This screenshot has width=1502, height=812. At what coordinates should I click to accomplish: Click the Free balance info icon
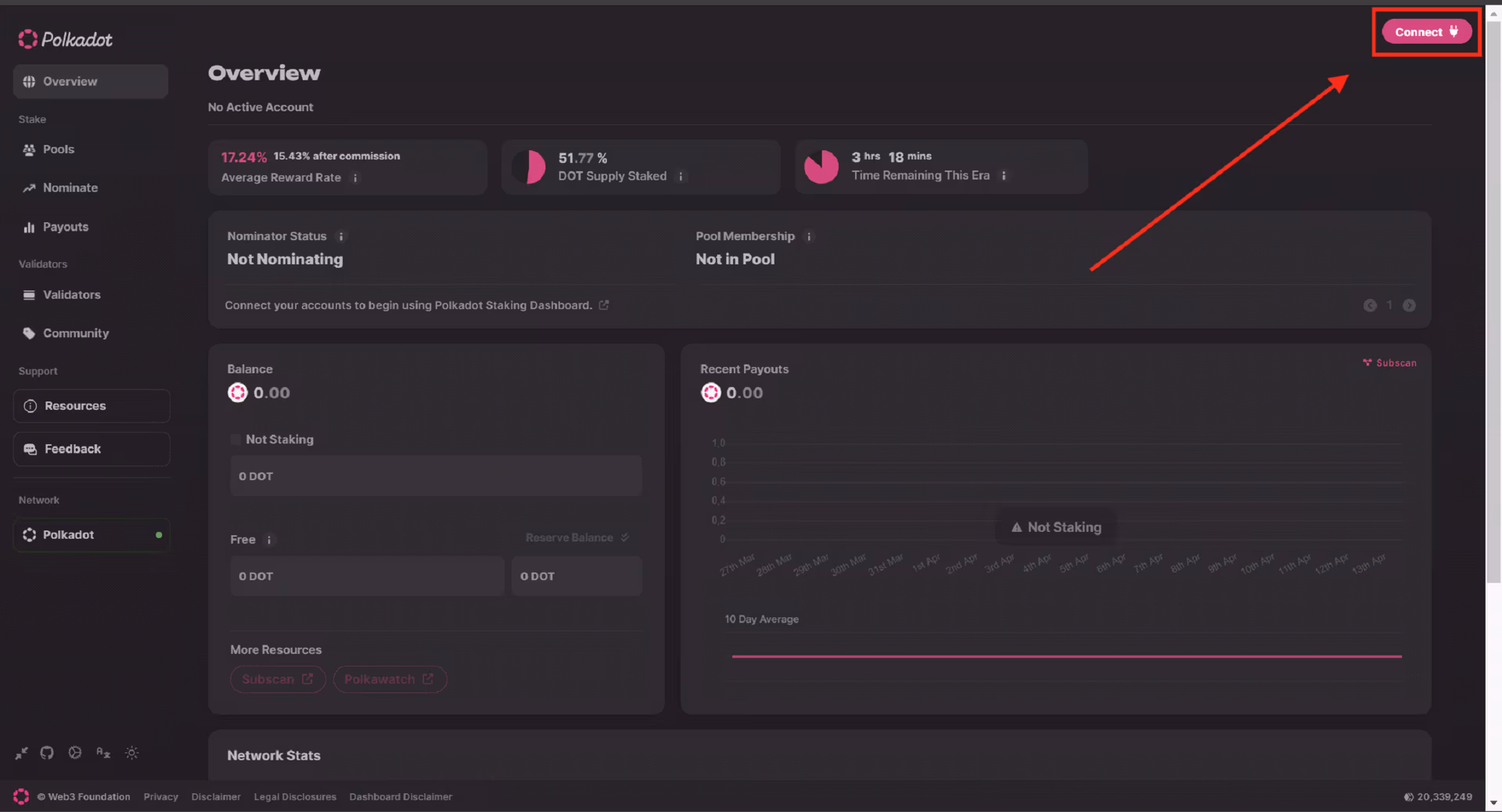tap(269, 540)
